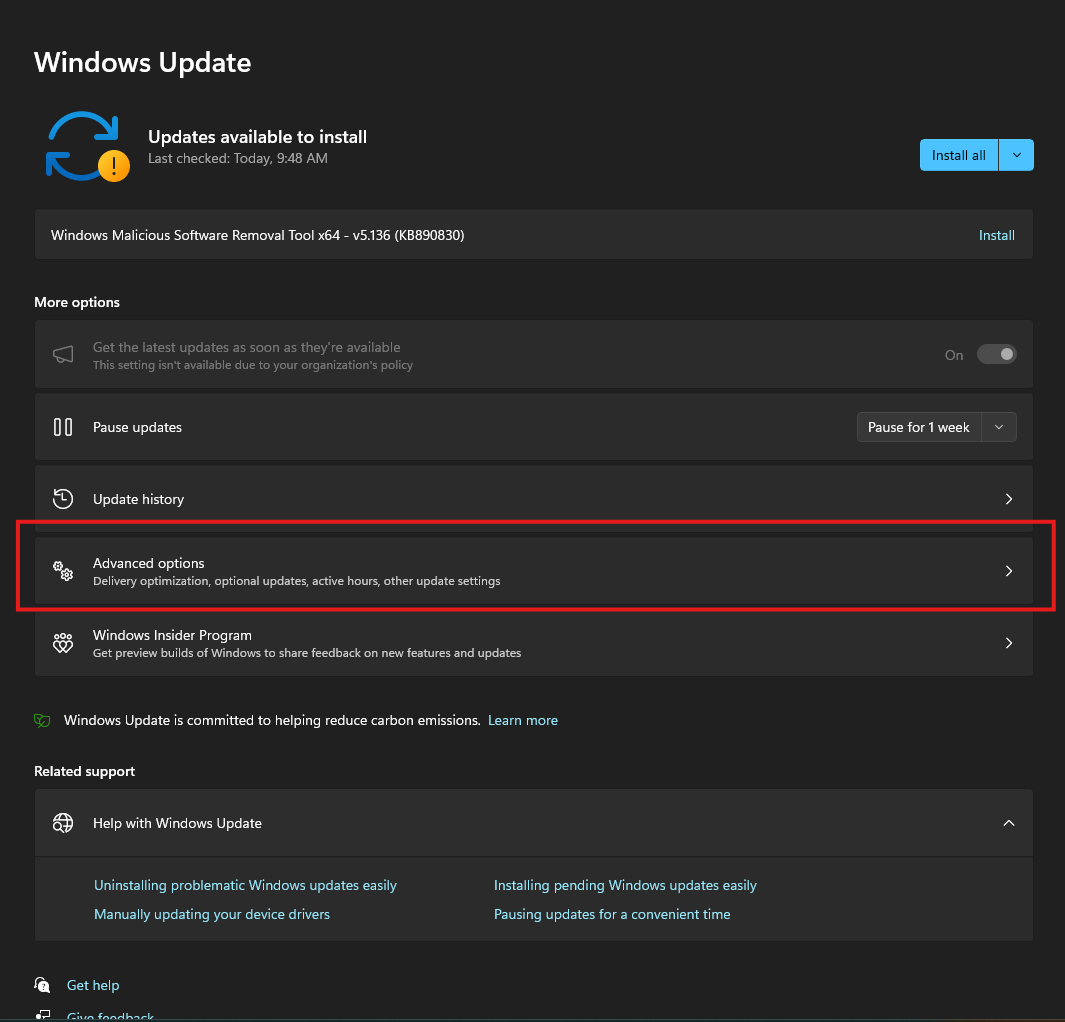Click the clock icon beside Update history

pos(63,499)
